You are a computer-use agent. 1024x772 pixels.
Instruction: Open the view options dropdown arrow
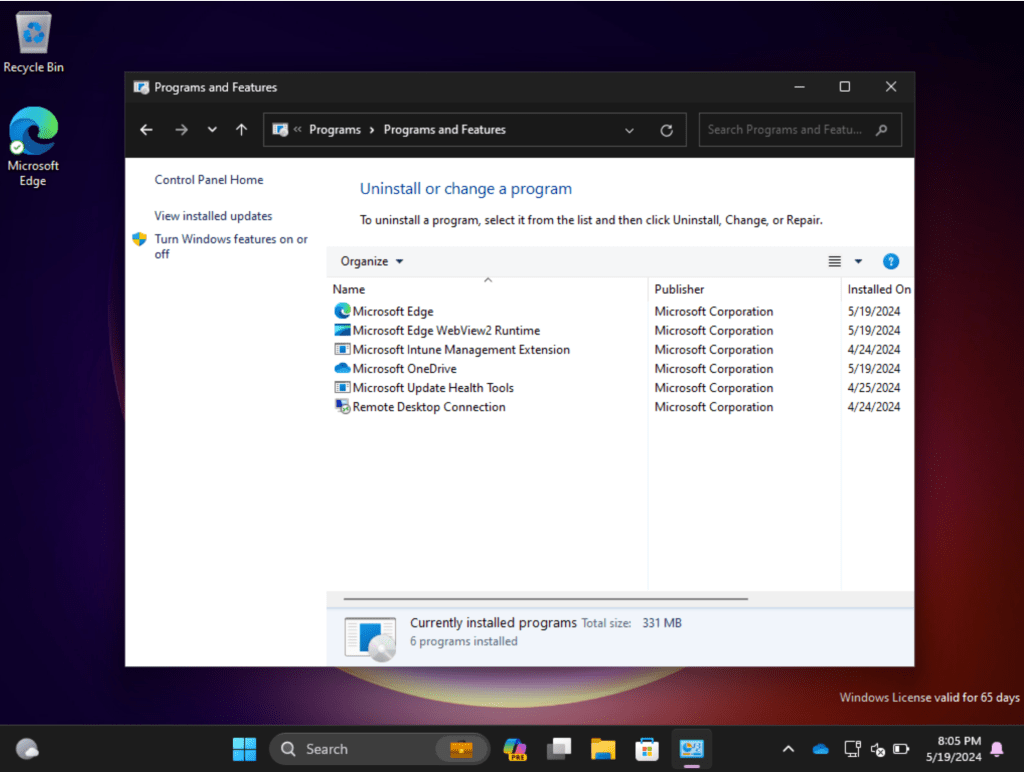tap(858, 261)
